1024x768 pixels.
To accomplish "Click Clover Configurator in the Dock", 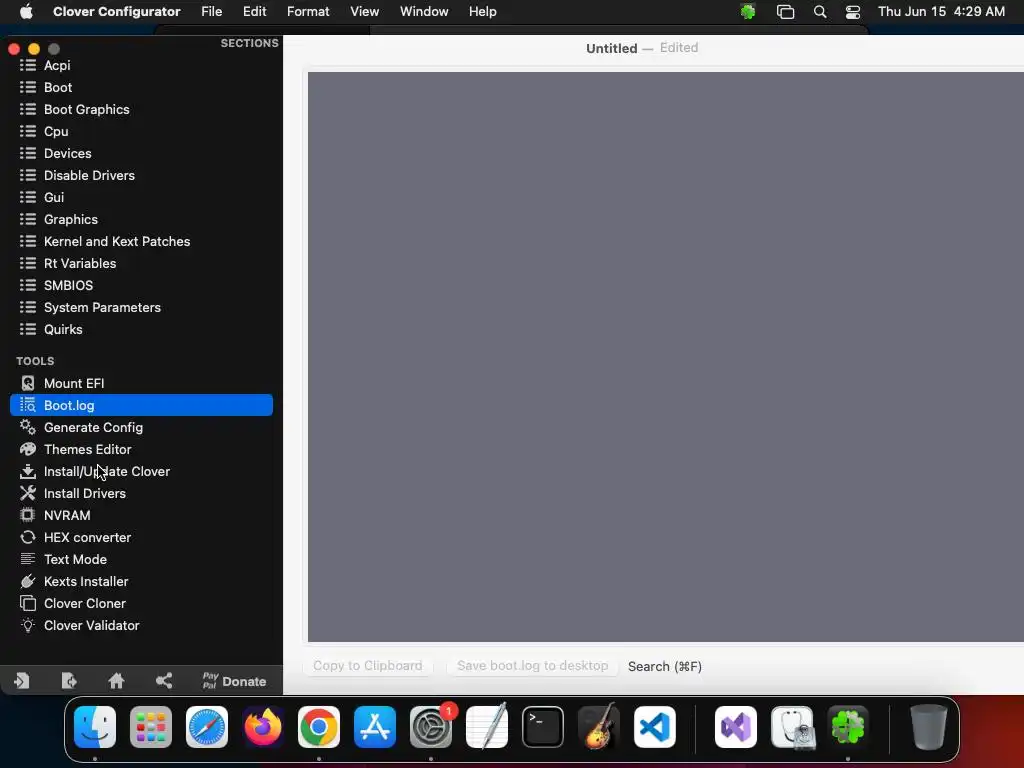I will pyautogui.click(x=848, y=727).
